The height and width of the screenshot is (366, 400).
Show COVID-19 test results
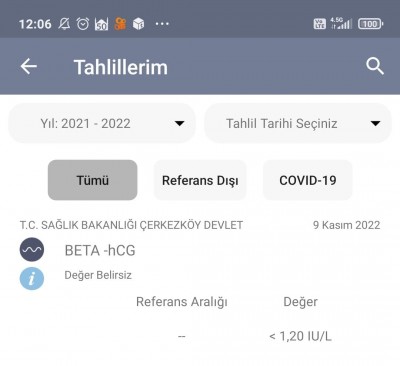[308, 180]
